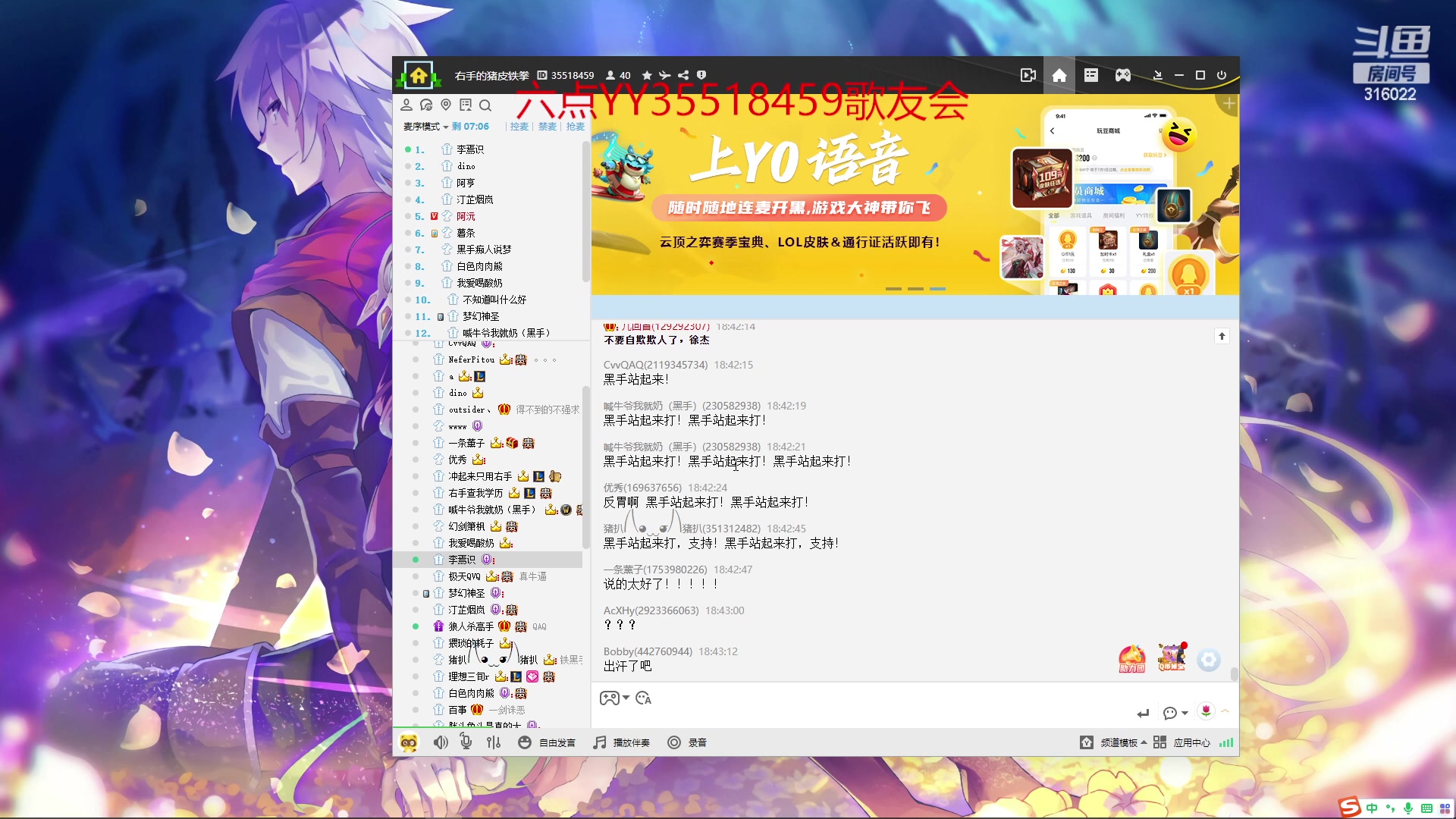Search users with magnifier icon
The height and width of the screenshot is (819, 1456).
click(x=485, y=105)
